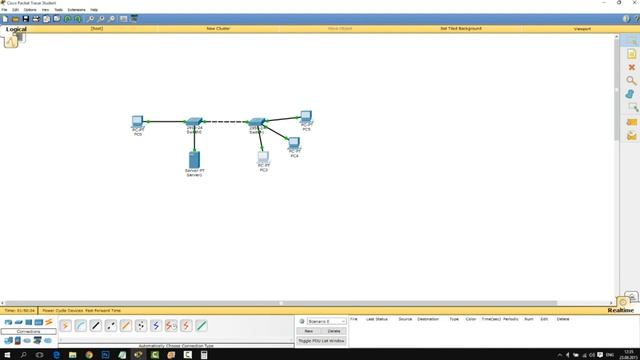
Task: Click New Cluster in yellow bar
Action: coord(218,29)
